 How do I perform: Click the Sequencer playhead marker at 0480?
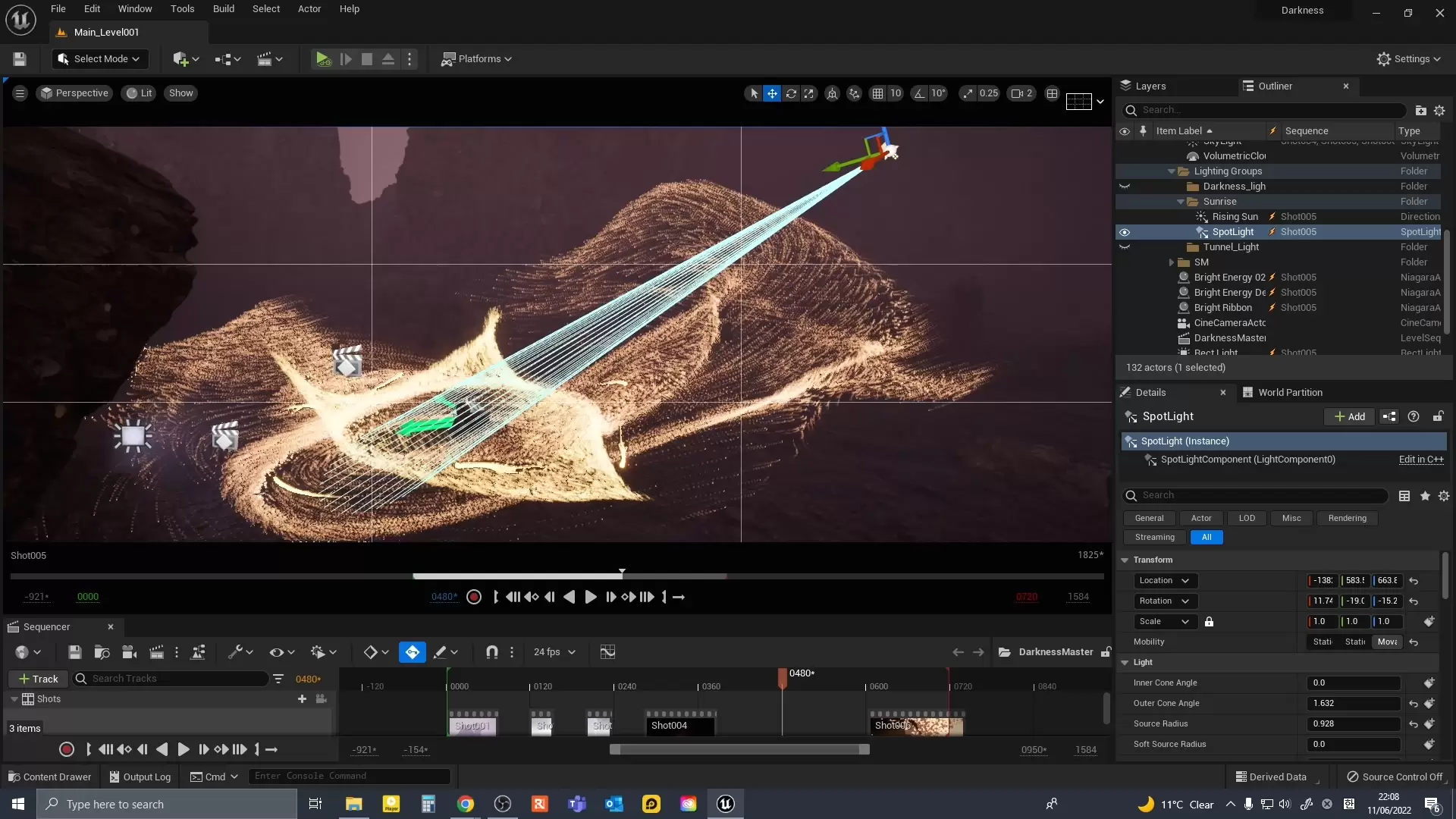point(783,675)
